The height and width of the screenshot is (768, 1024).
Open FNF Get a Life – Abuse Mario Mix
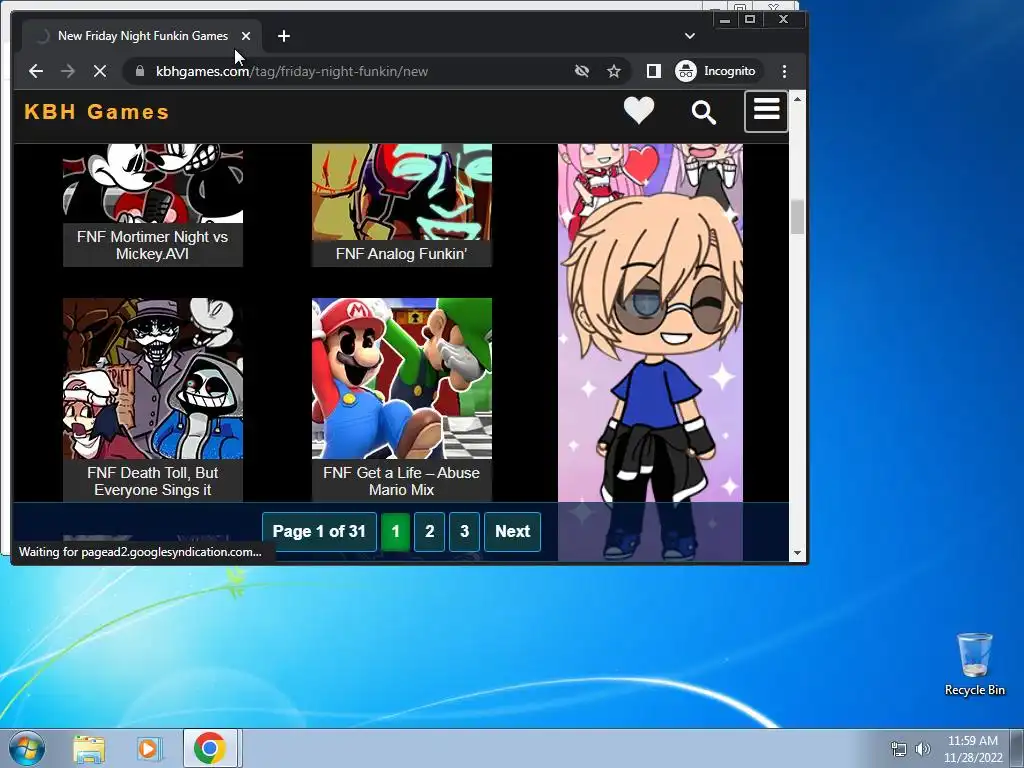(x=402, y=481)
